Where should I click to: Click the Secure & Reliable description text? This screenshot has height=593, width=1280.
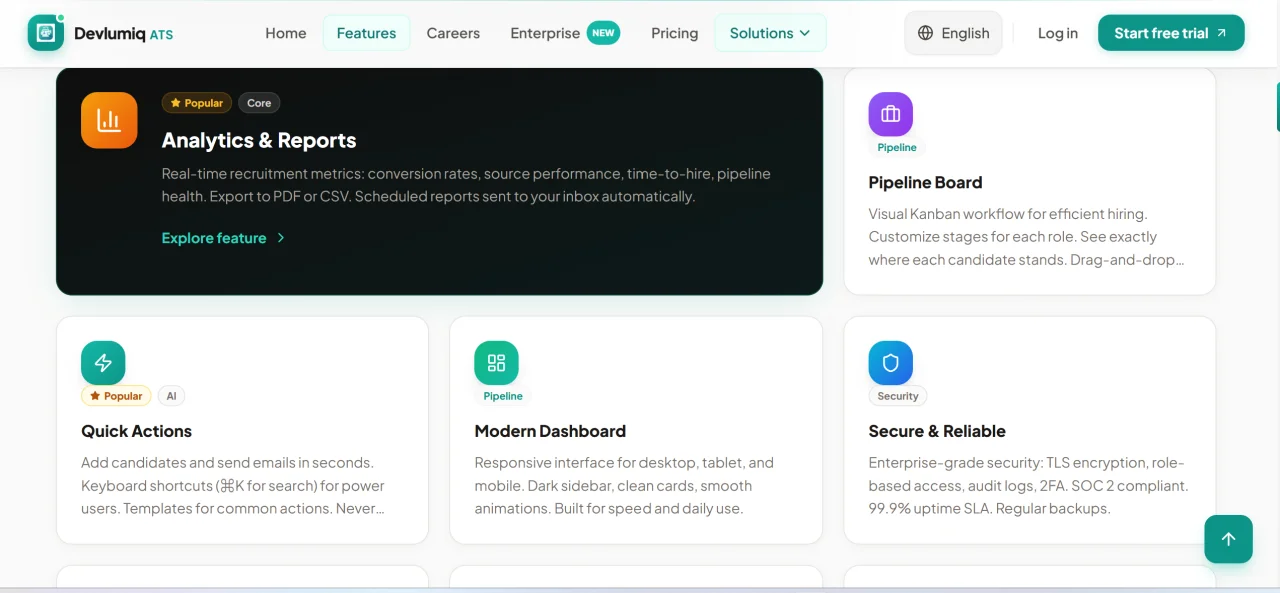[1028, 486]
